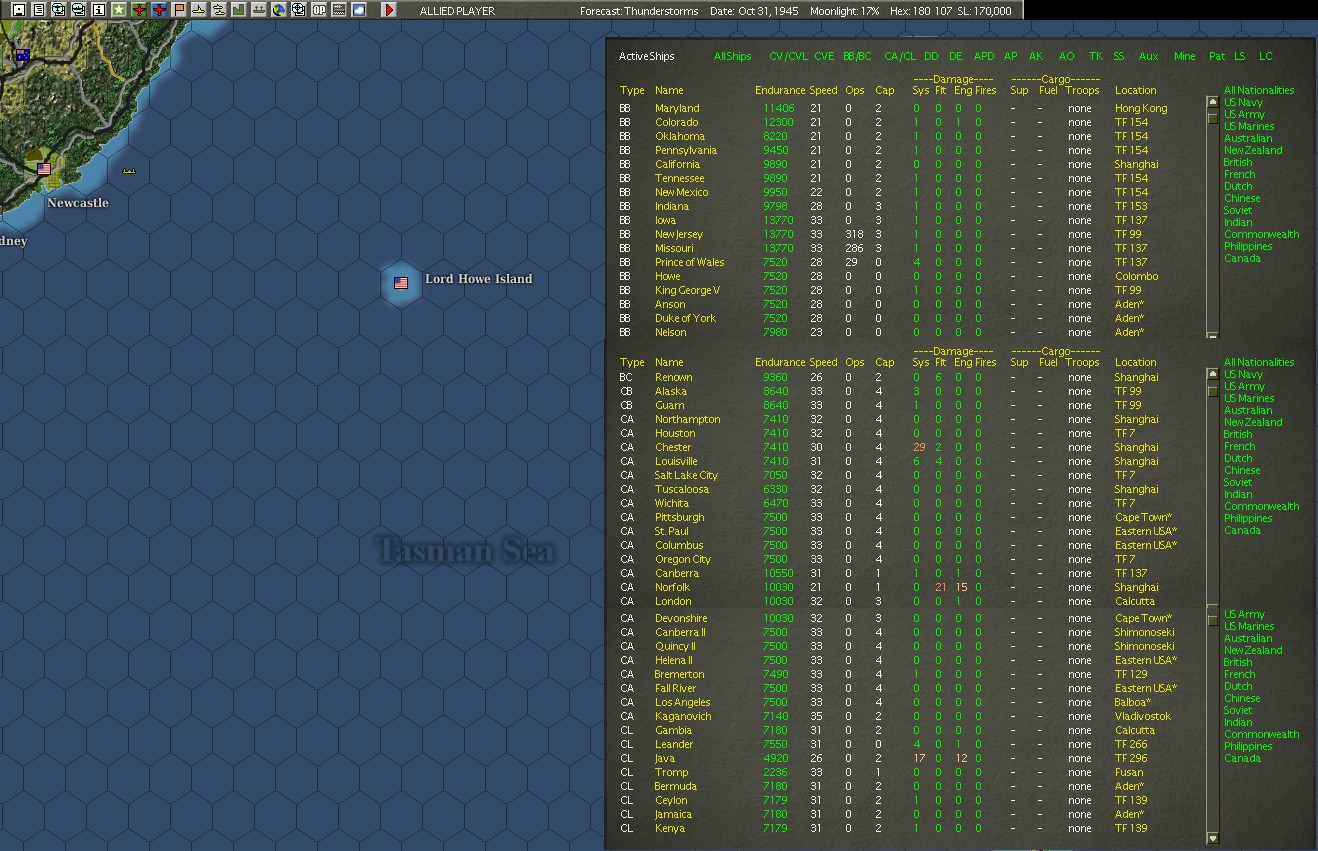1318x851 pixels.
Task: Toggle the ActiveShips filter
Action: [646, 56]
